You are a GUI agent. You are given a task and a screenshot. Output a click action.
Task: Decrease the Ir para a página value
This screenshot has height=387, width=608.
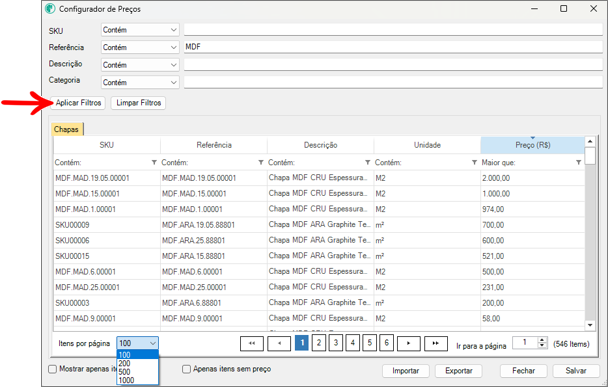click(542, 346)
